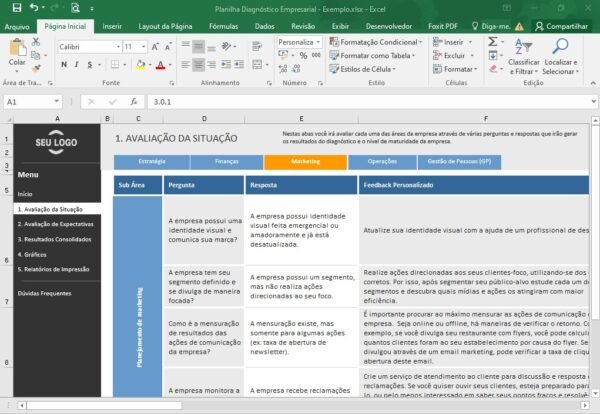Toggle bold N formatting
The image size is (600, 414).
point(64,65)
